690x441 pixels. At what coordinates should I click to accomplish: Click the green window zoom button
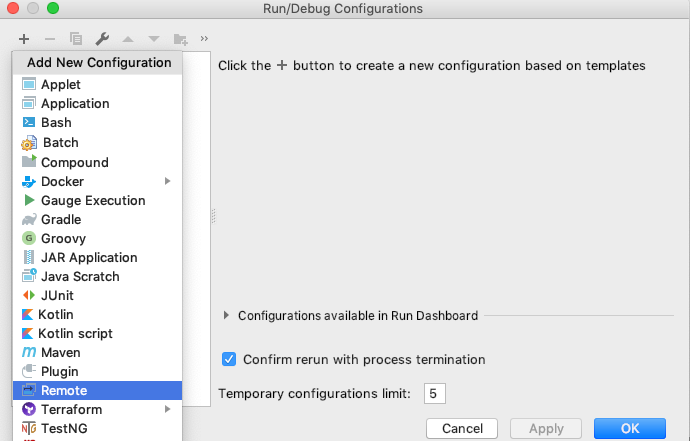click(x=53, y=8)
